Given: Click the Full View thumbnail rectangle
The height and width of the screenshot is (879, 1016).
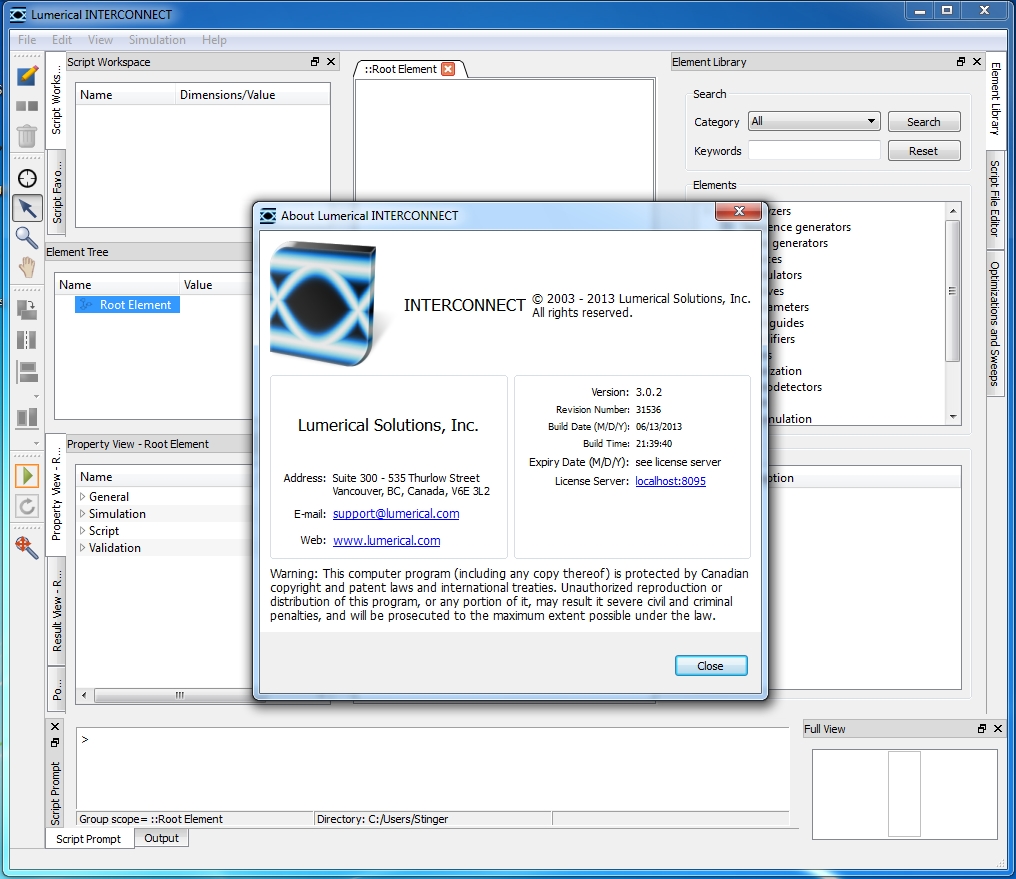Looking at the screenshot, I should click(x=904, y=793).
